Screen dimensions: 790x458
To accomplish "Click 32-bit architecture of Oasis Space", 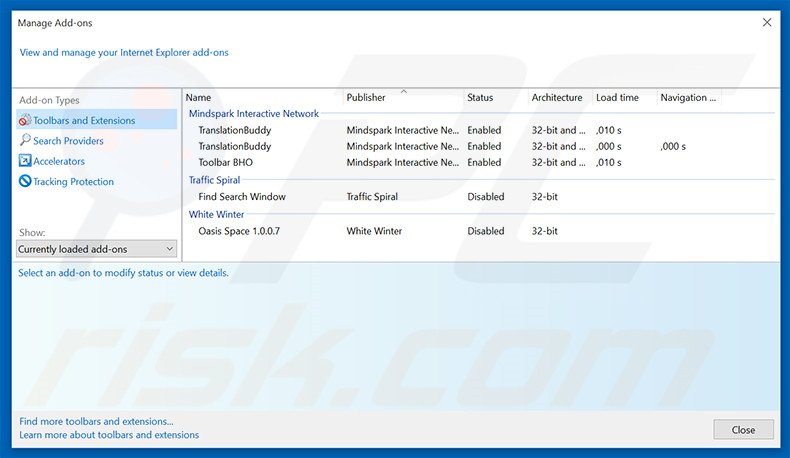I will (544, 231).
